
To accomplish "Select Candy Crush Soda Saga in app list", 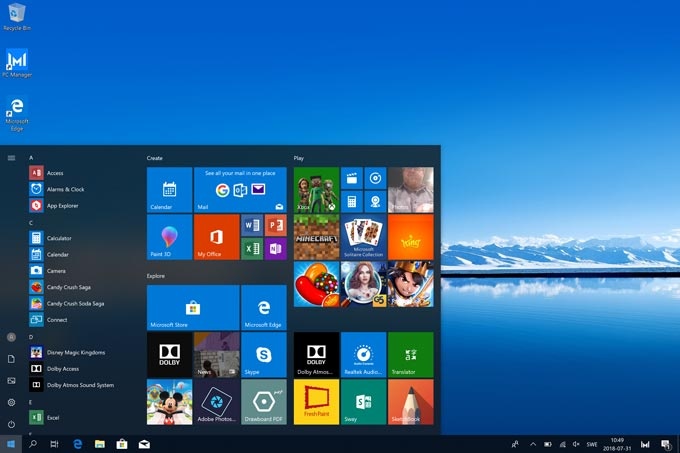I will pyautogui.click(x=75, y=303).
